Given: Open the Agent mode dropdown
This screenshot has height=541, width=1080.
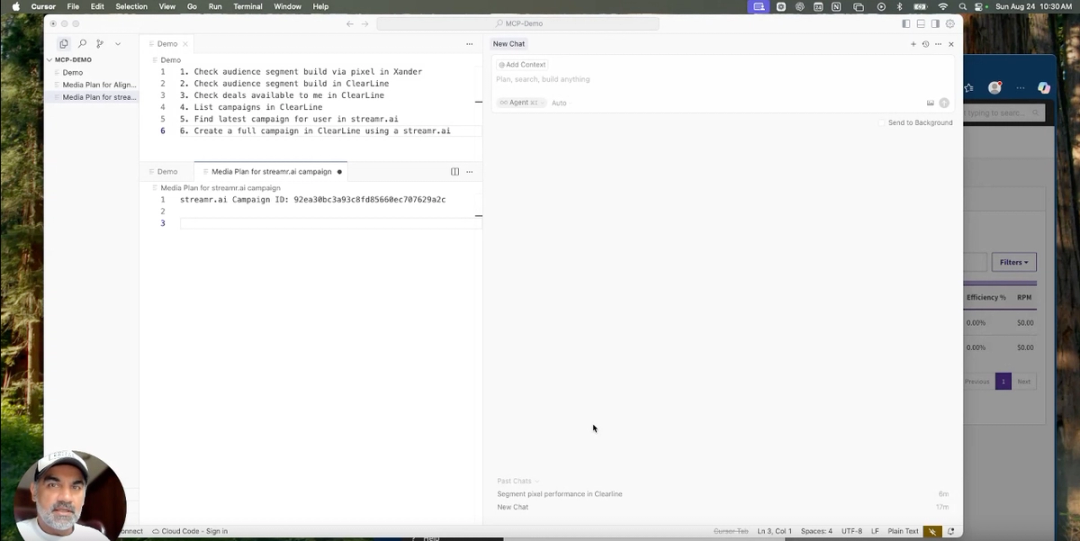Looking at the screenshot, I should (x=521, y=103).
